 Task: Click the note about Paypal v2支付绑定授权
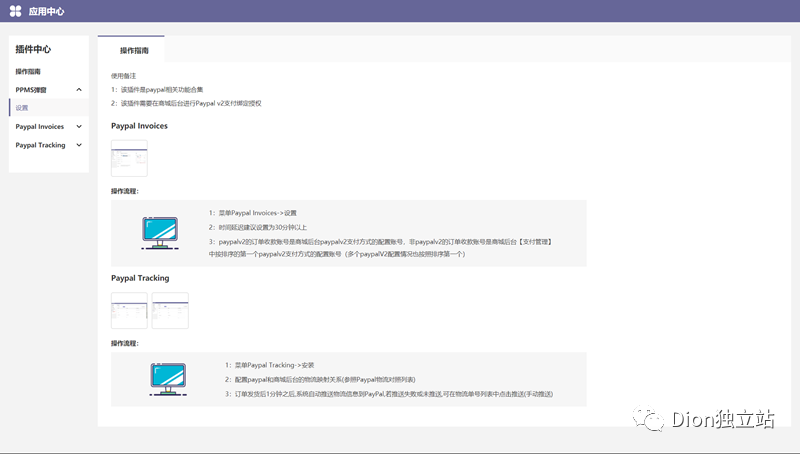tap(186, 103)
